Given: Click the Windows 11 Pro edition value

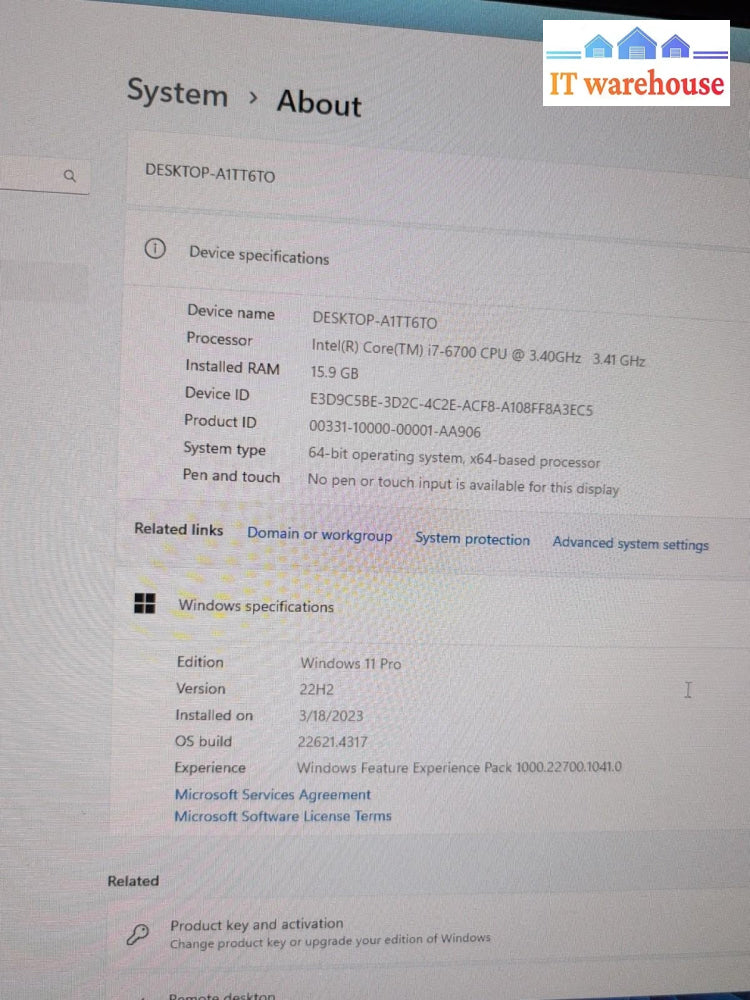Looking at the screenshot, I should [351, 664].
